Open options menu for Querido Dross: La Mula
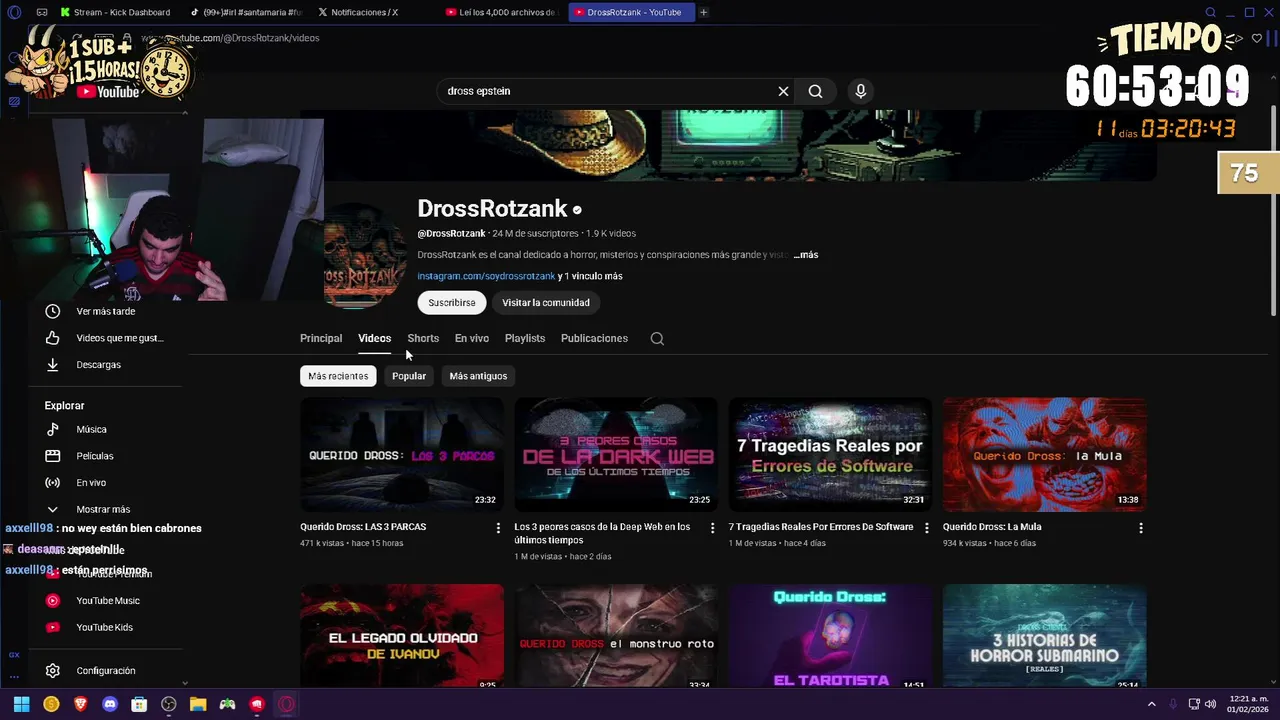 point(1140,528)
